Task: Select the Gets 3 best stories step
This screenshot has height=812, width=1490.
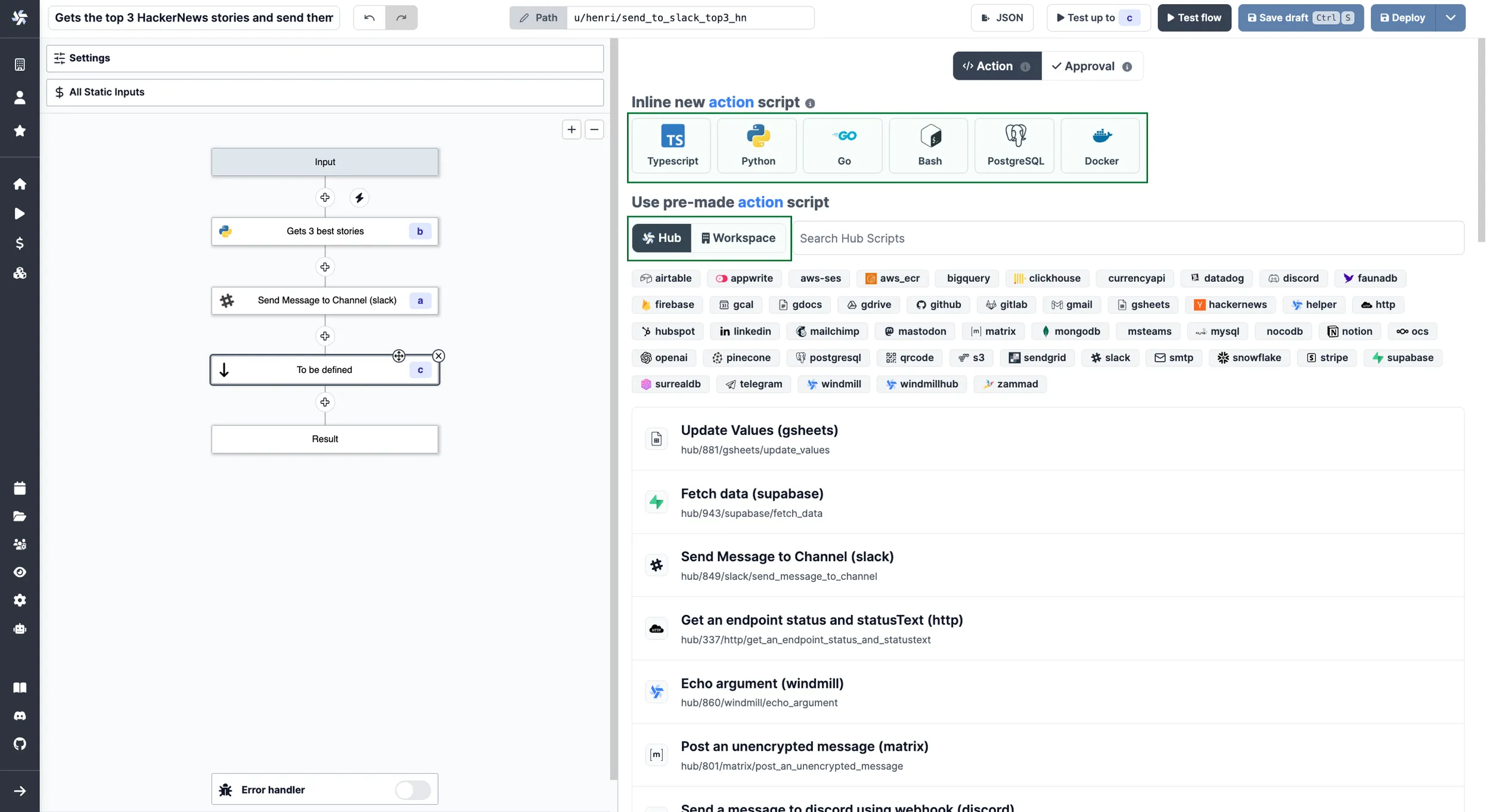Action: coord(325,231)
